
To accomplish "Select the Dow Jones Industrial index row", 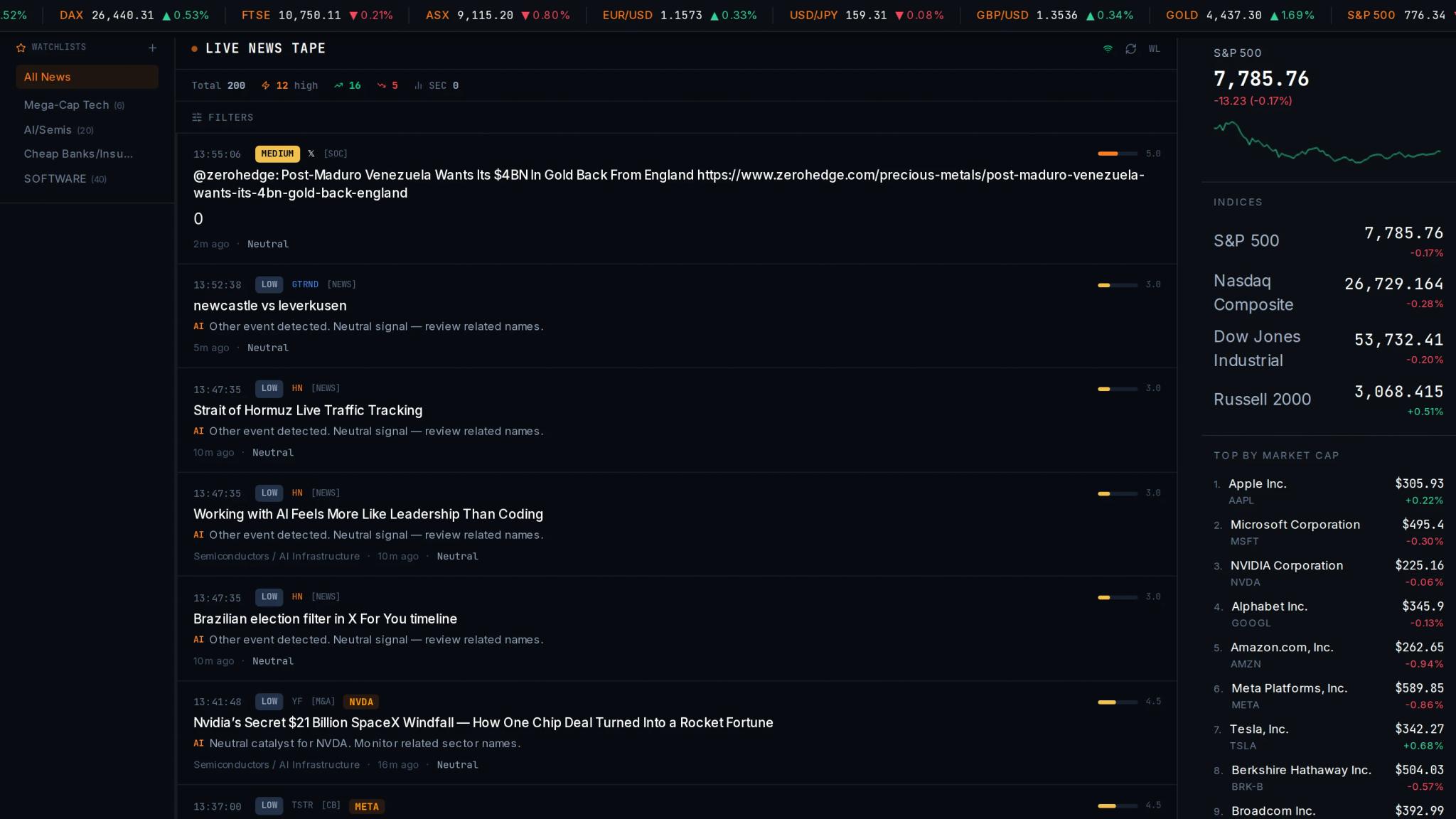I will click(1328, 348).
